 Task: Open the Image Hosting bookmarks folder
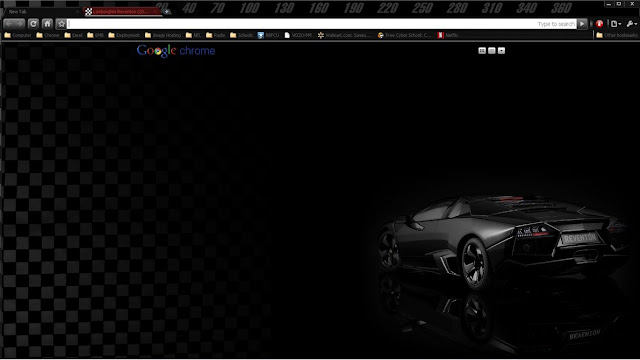(163, 36)
